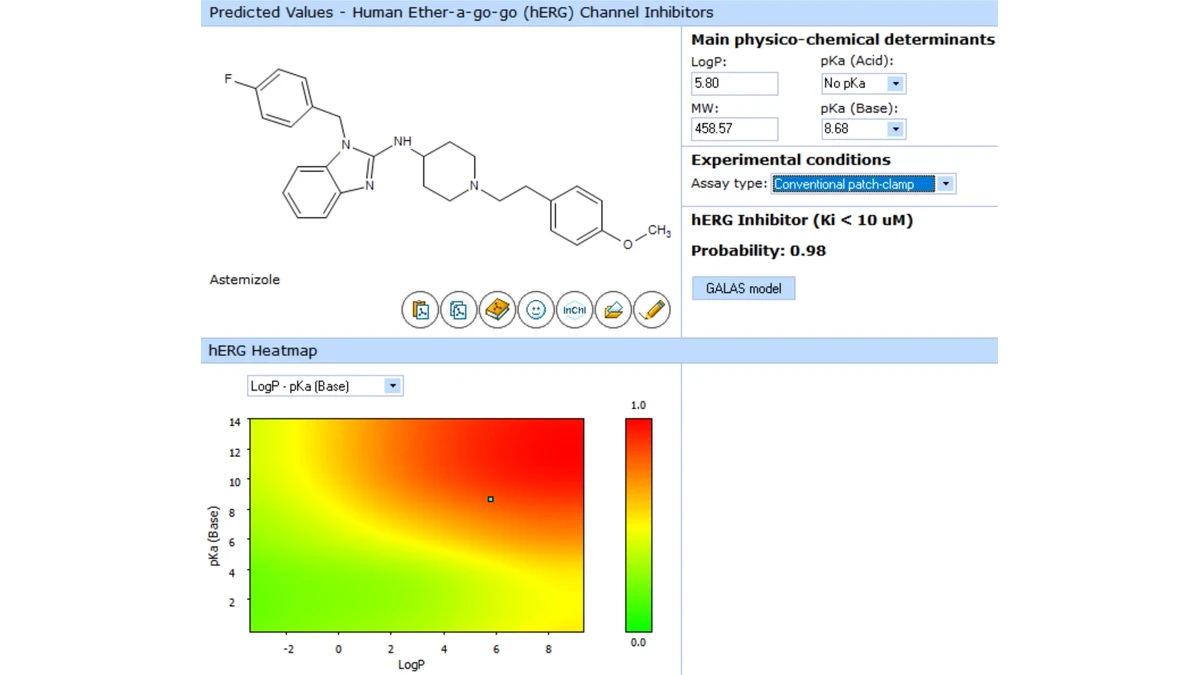
Task: Click the hERG Heatmap section header
Action: coord(599,351)
